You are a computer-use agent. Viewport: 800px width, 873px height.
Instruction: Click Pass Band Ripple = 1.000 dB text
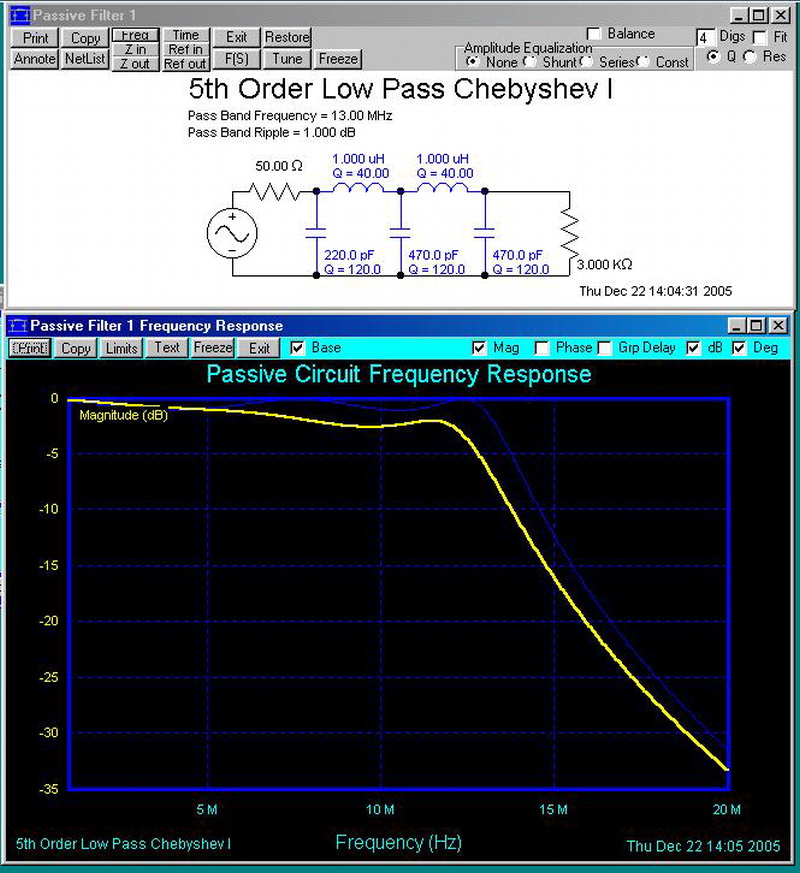point(272,133)
